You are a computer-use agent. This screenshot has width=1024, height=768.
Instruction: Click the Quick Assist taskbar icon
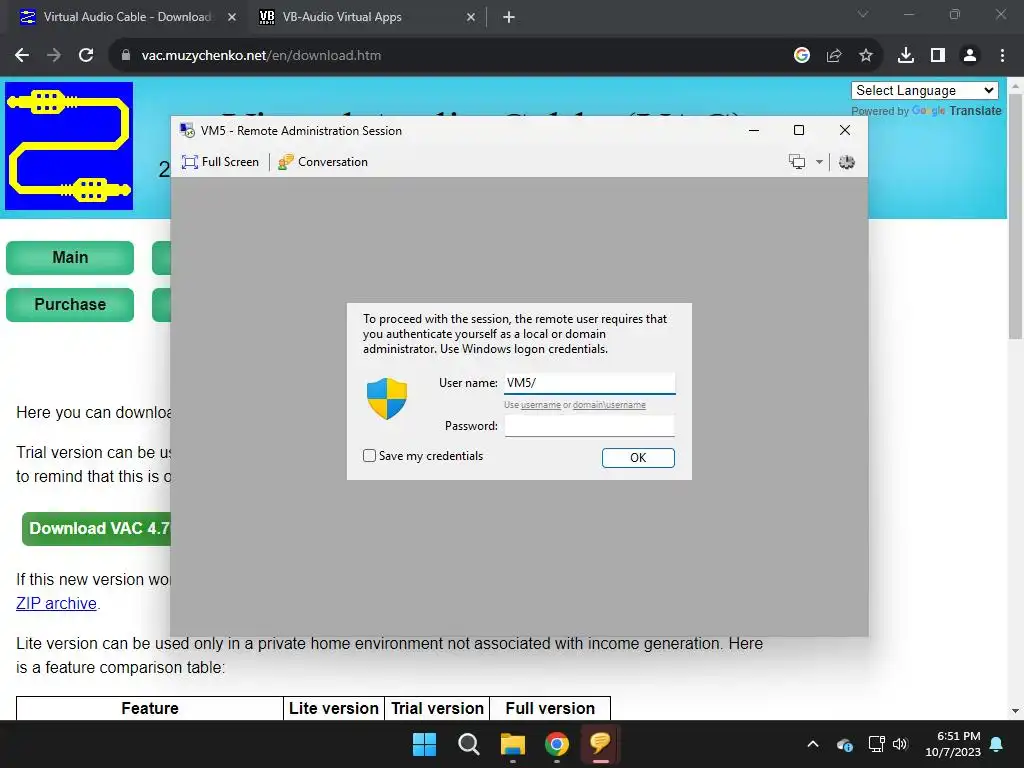click(600, 744)
